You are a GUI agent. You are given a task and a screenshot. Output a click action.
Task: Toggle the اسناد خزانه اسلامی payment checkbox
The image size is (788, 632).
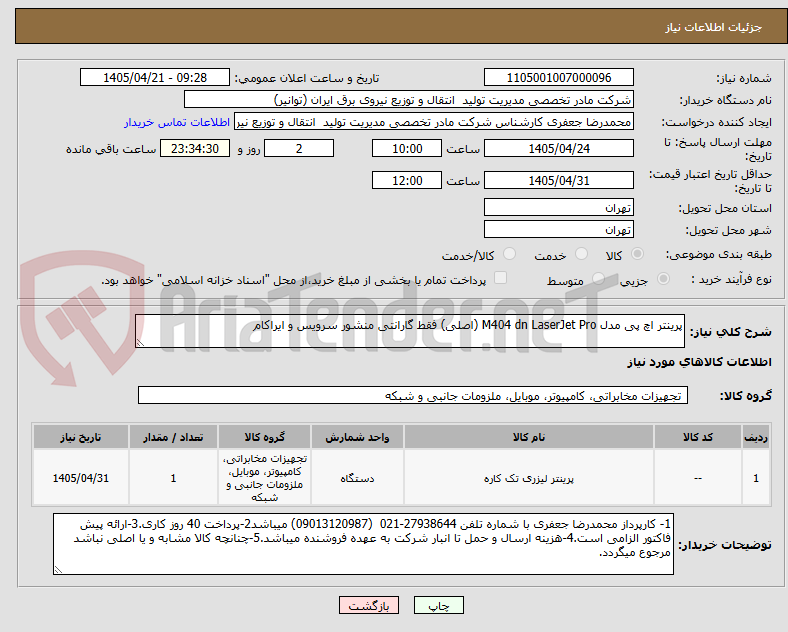click(x=500, y=278)
